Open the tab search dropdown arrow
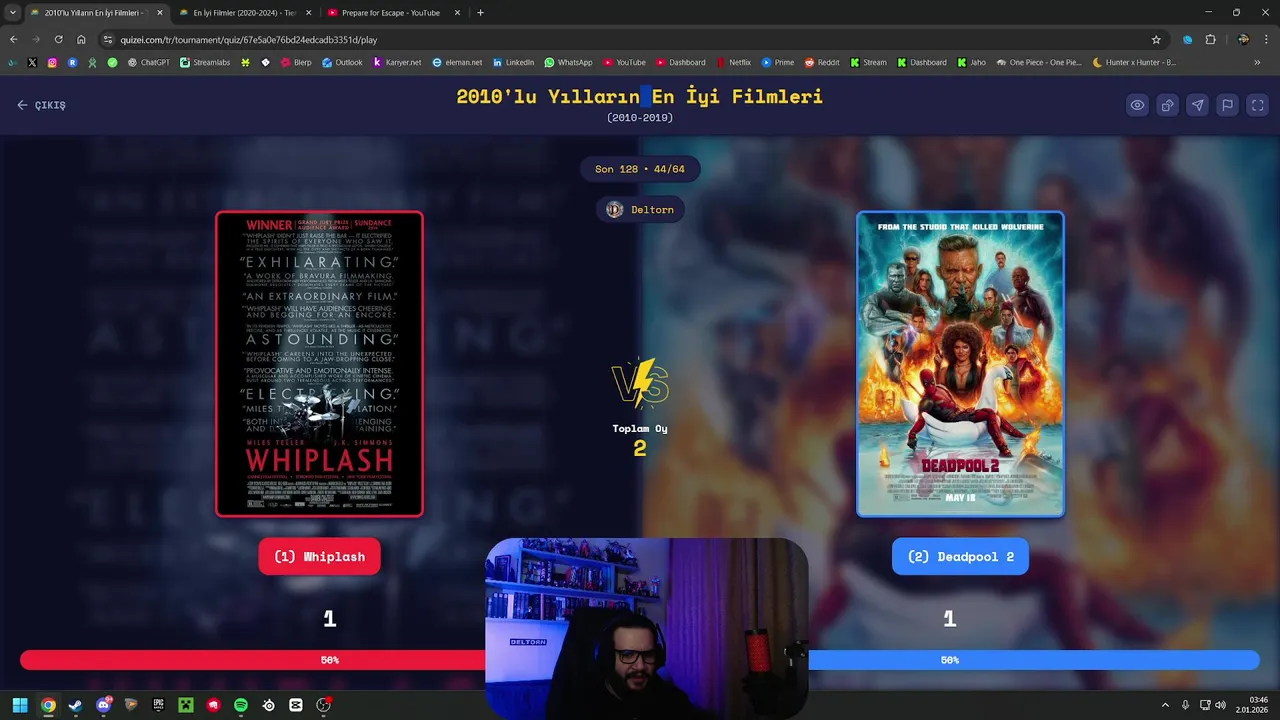 tap(12, 13)
